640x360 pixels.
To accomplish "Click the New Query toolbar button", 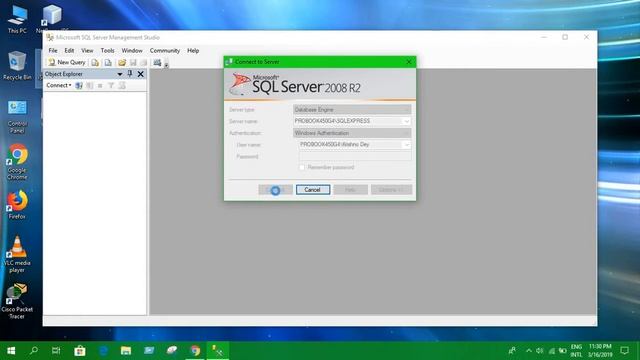I will click(67, 62).
